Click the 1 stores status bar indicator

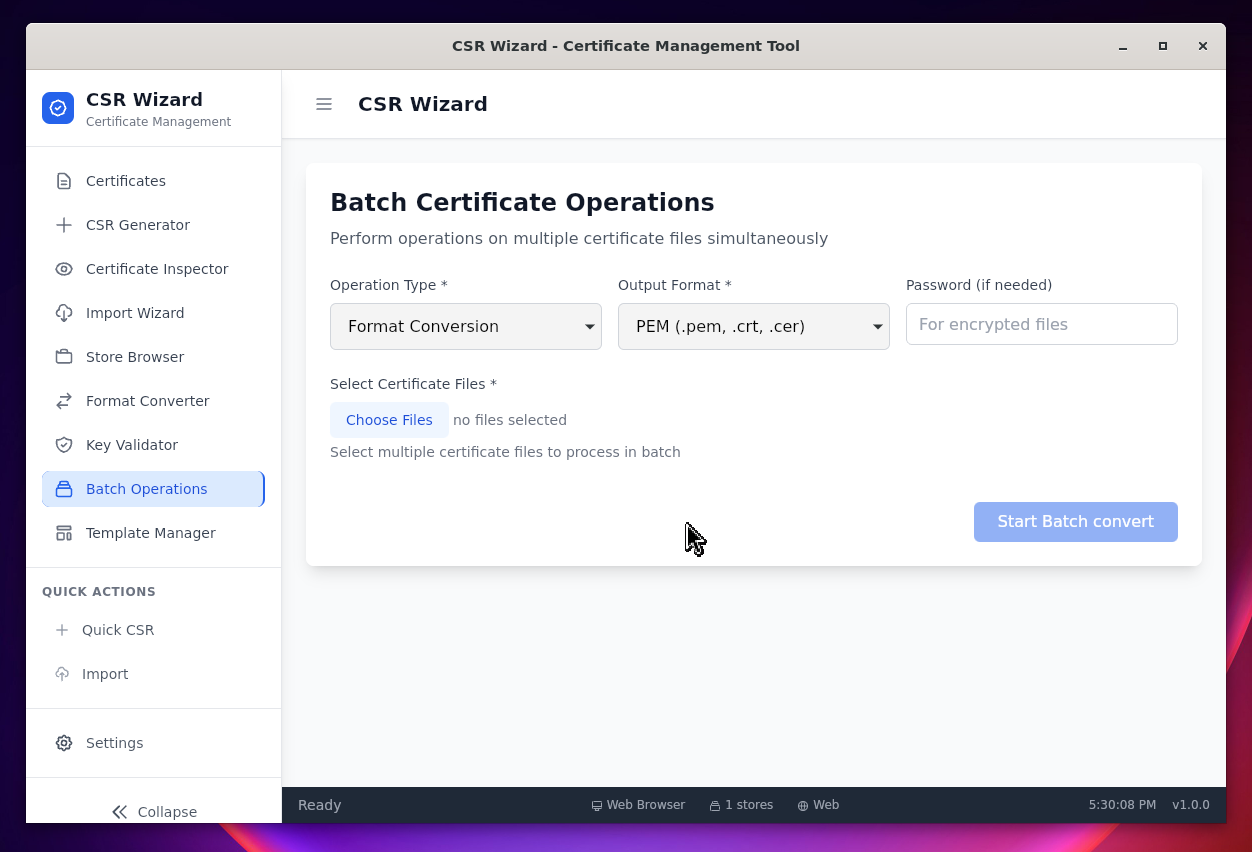tap(741, 805)
